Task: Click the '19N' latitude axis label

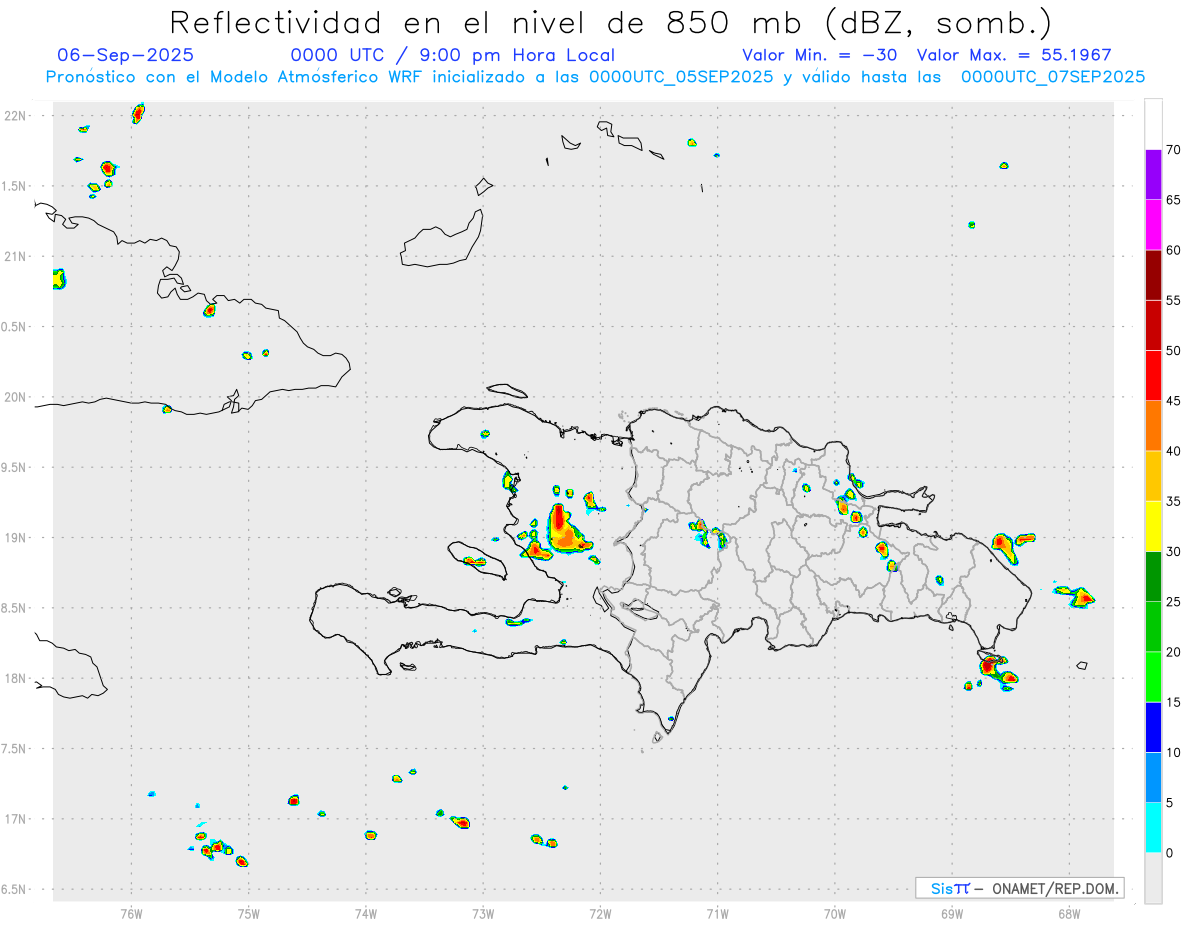Action: [16, 538]
